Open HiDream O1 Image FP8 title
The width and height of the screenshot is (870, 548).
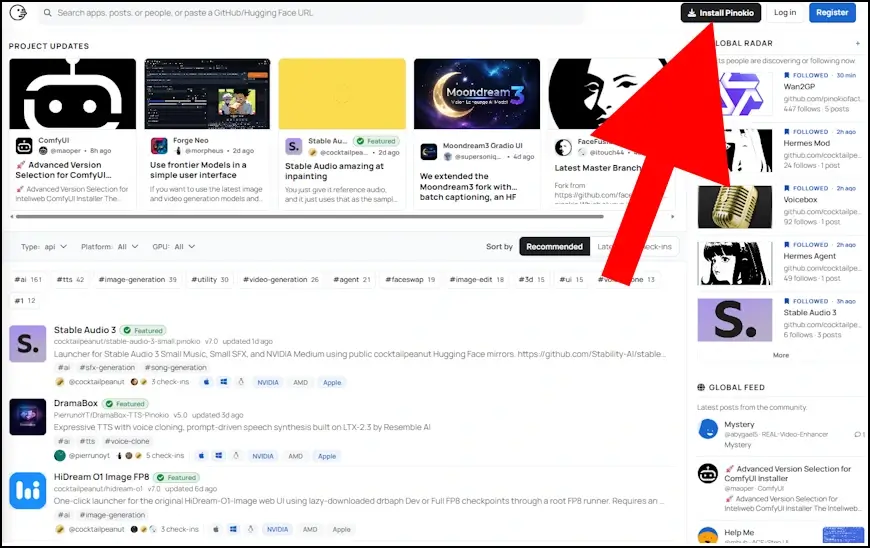(102, 477)
